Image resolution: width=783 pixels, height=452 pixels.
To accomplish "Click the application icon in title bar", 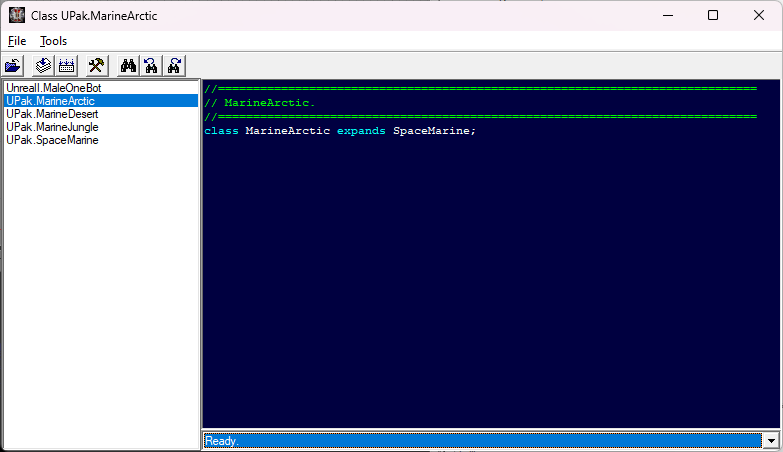I will pos(17,15).
